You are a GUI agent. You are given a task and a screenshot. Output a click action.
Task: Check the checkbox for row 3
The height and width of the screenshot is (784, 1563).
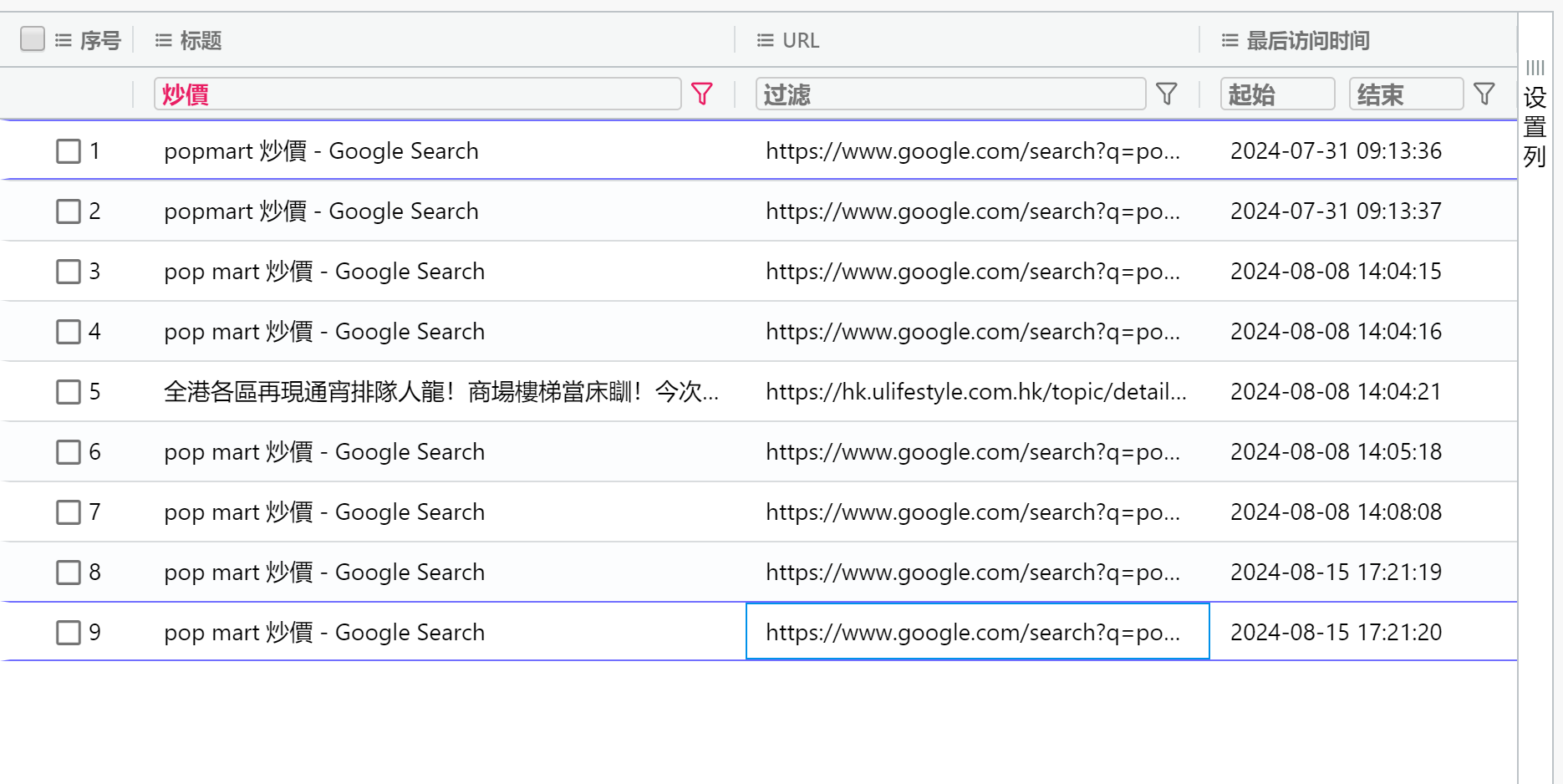coord(69,272)
